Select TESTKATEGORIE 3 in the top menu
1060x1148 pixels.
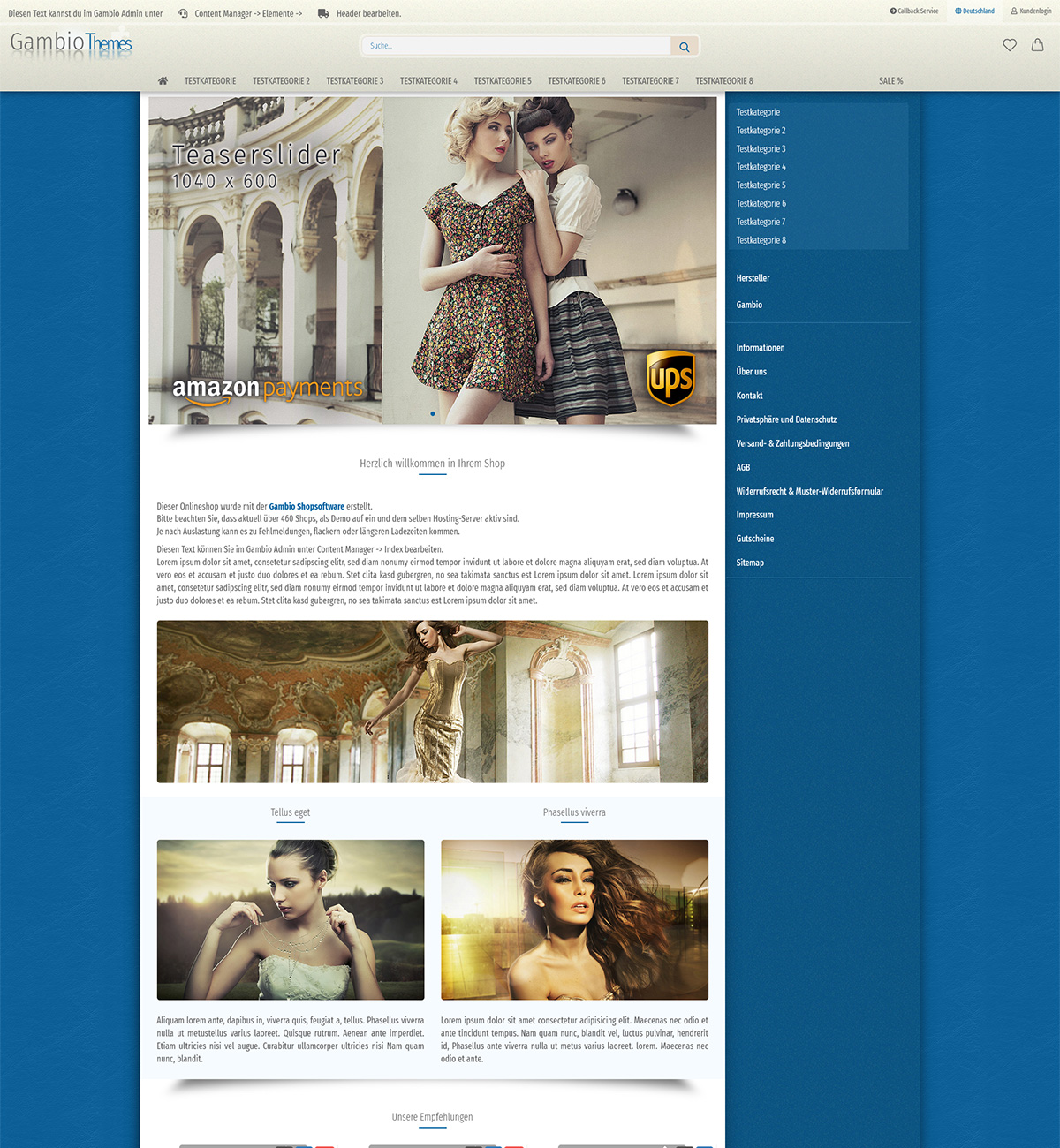click(x=355, y=81)
